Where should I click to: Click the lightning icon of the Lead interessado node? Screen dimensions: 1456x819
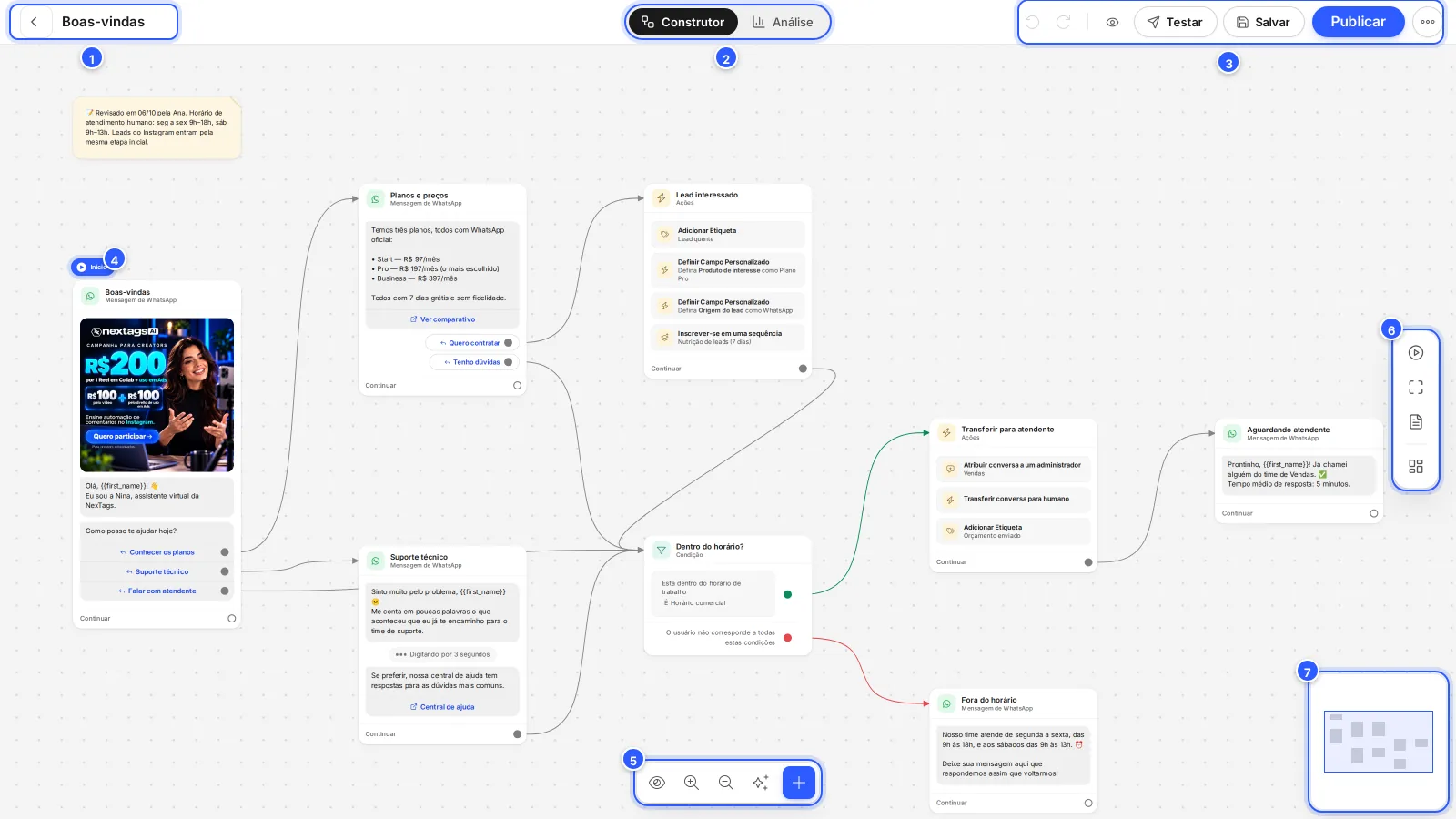[x=662, y=198]
